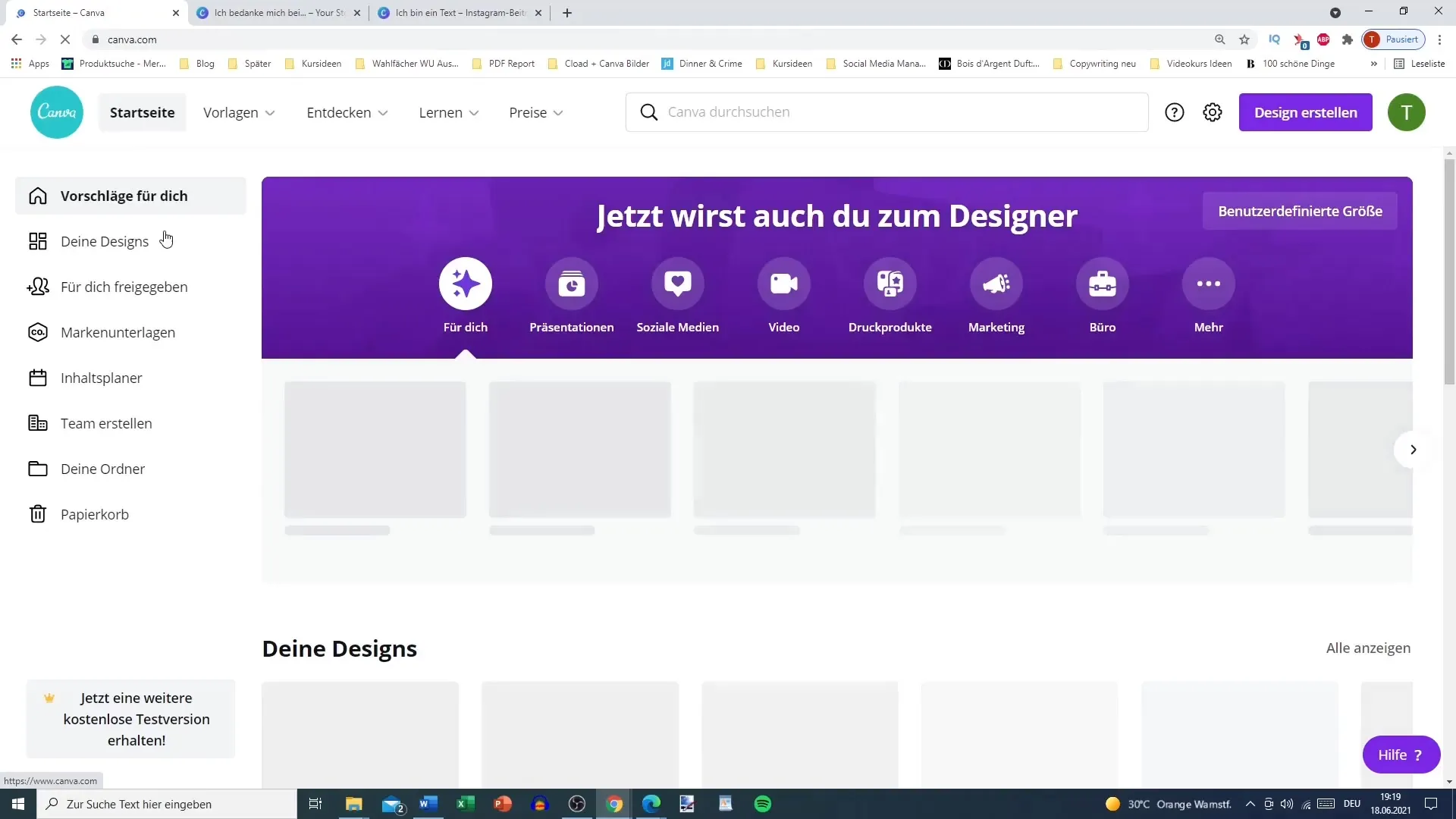Launch Excel from the taskbar
Image resolution: width=1456 pixels, height=819 pixels.
click(x=466, y=804)
